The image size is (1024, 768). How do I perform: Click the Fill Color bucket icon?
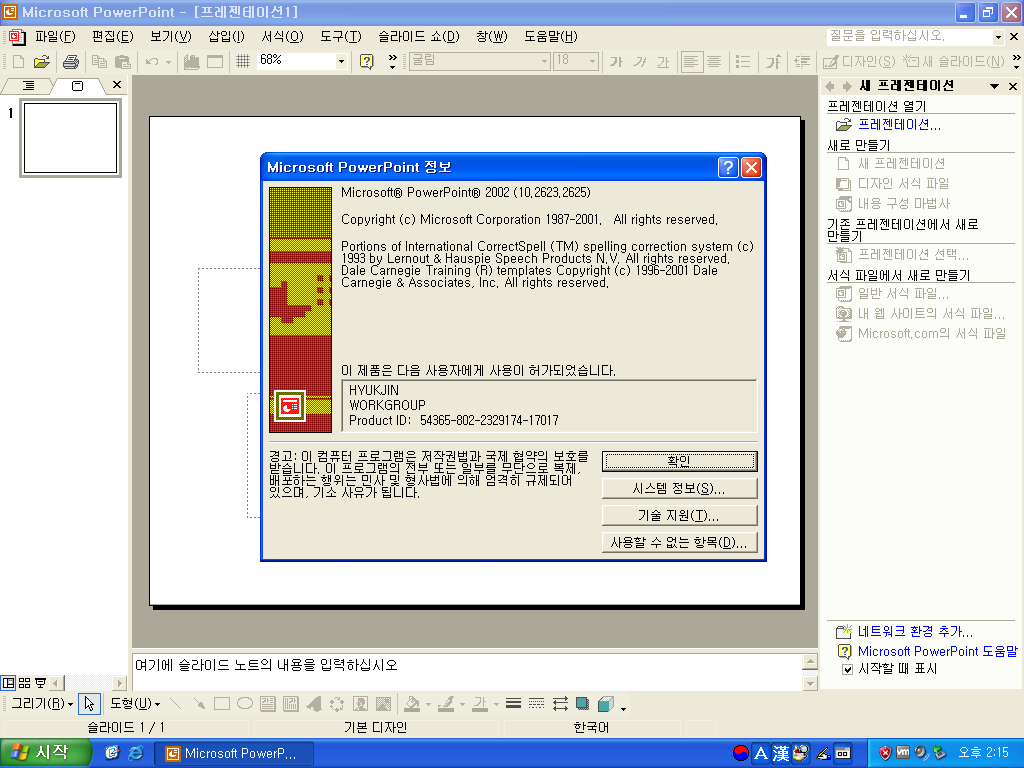pos(412,704)
